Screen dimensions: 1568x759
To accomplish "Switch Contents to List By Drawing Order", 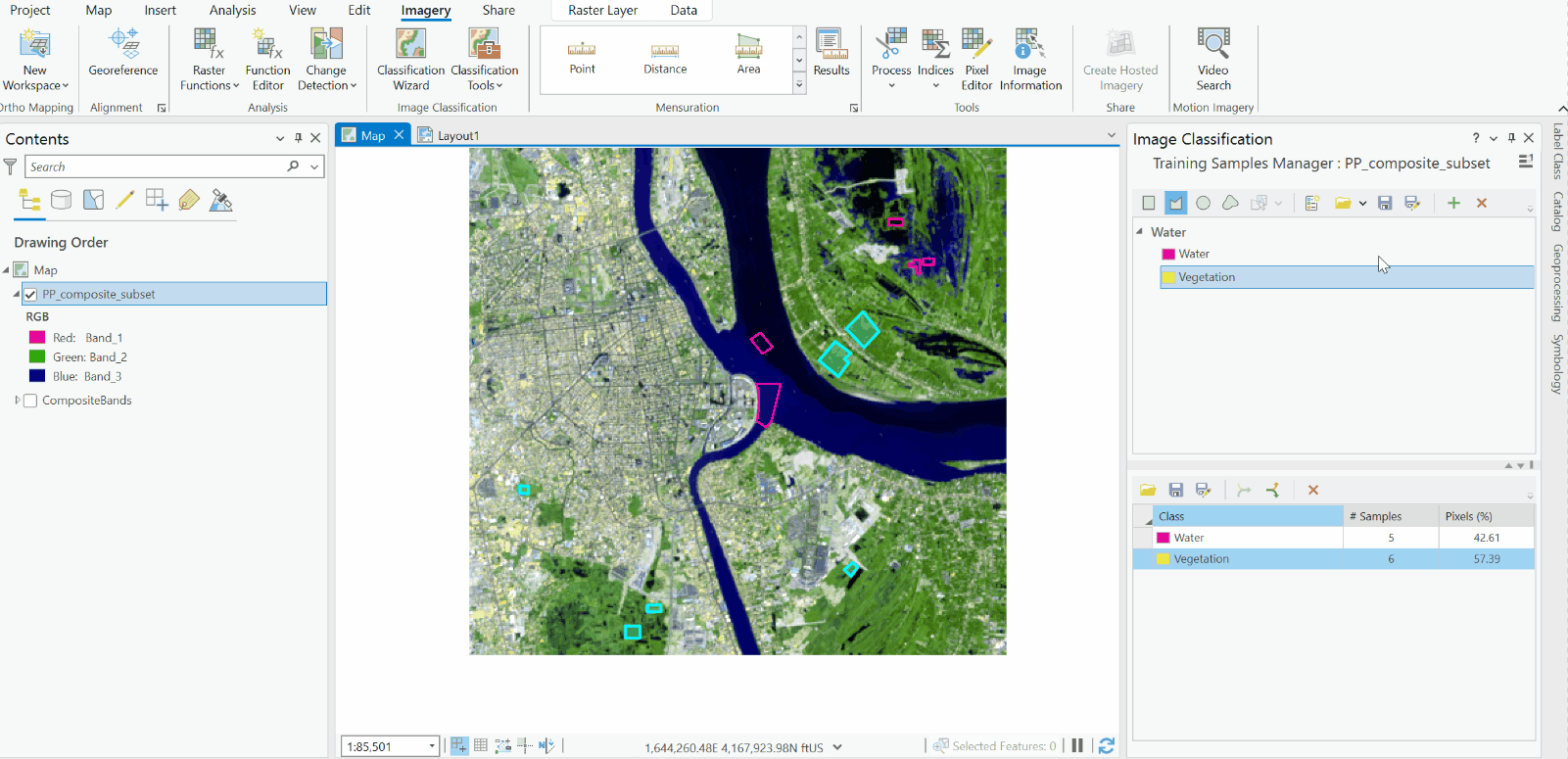I will tap(29, 201).
